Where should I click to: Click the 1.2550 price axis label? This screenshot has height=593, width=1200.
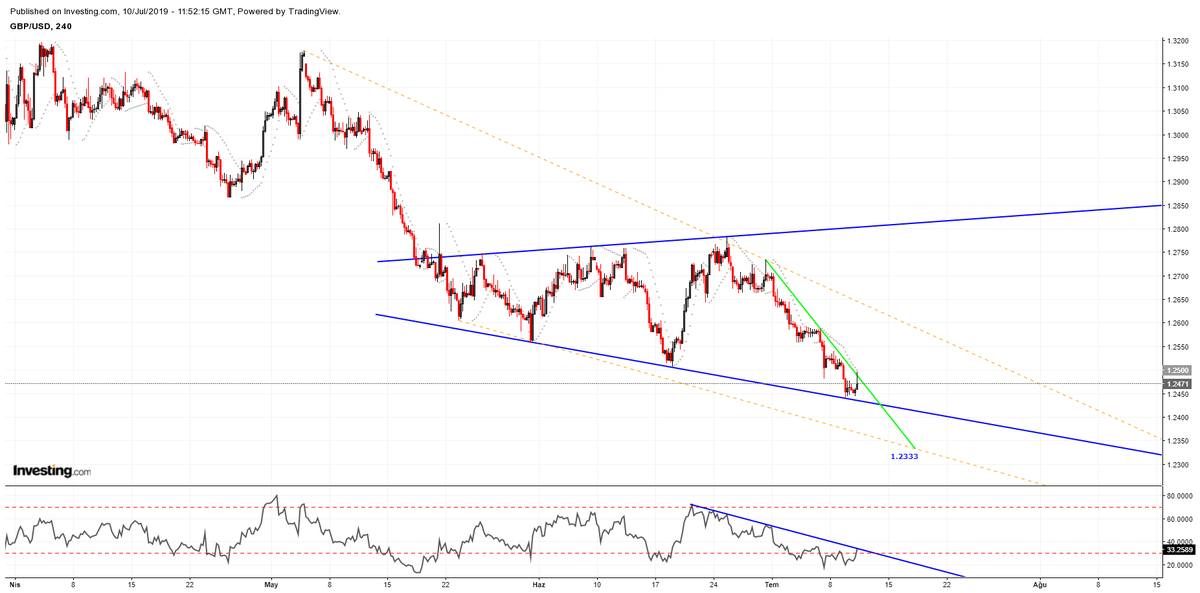1178,347
